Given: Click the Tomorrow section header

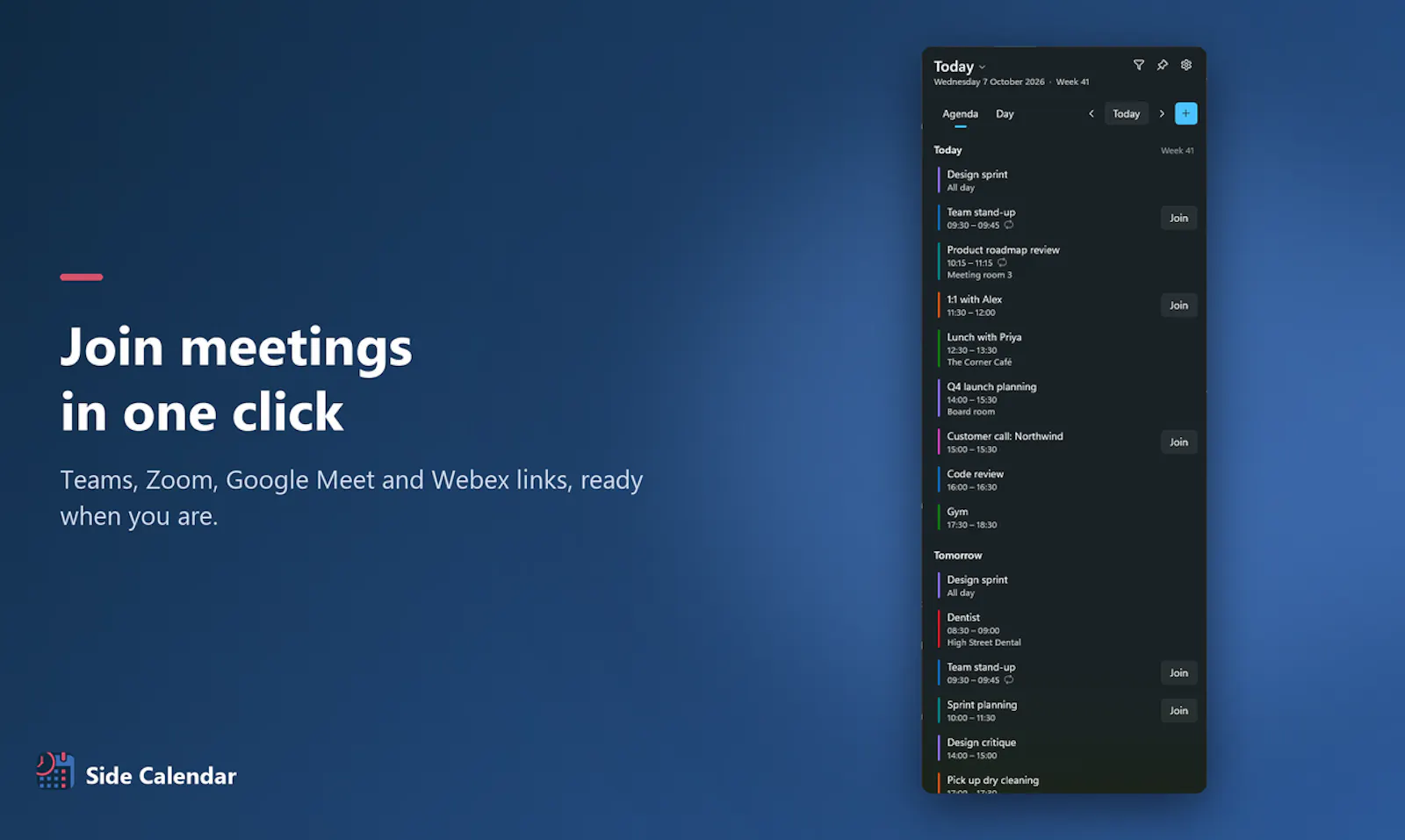Looking at the screenshot, I should (958, 556).
